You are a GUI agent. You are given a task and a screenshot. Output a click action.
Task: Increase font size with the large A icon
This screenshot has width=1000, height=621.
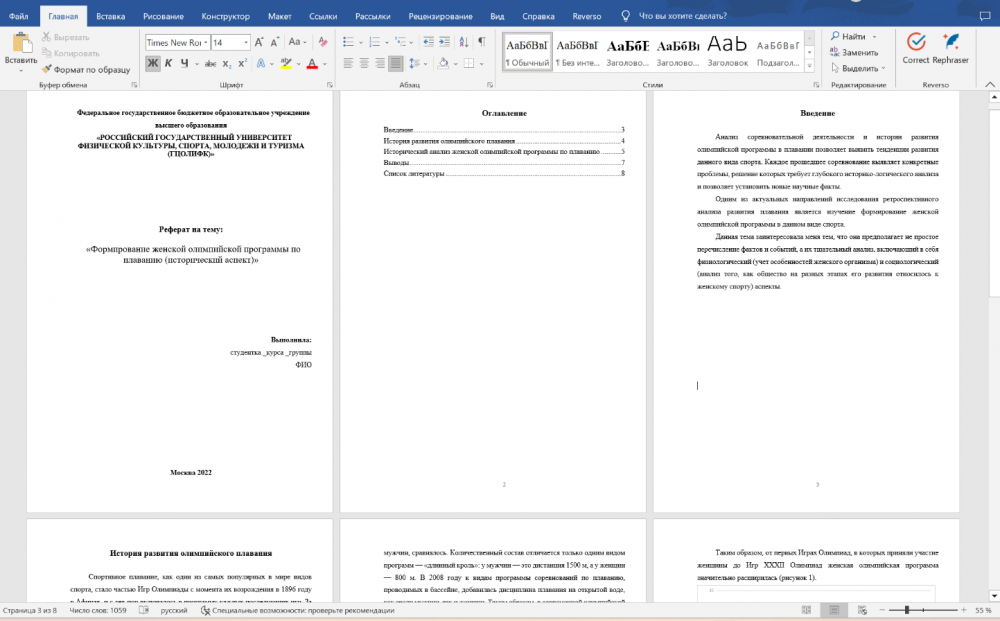259,43
